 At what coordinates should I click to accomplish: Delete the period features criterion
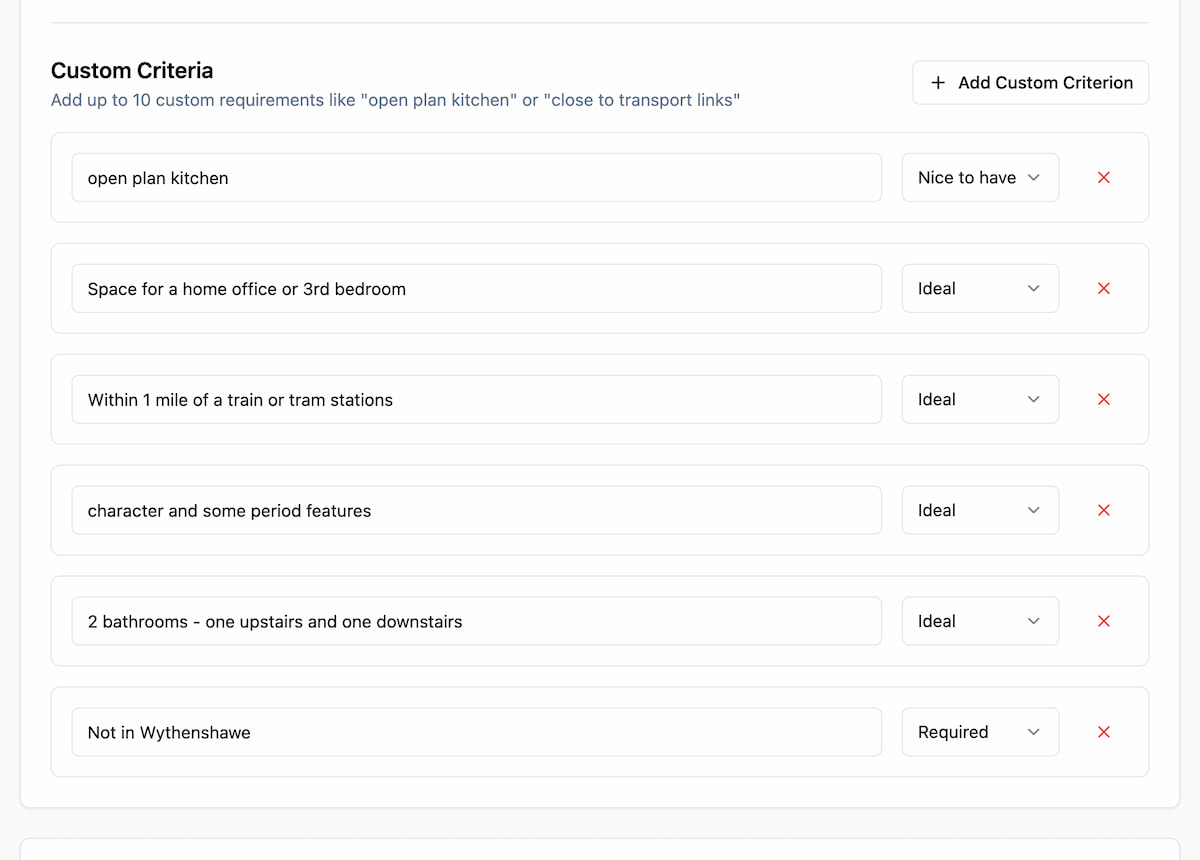tap(1104, 511)
